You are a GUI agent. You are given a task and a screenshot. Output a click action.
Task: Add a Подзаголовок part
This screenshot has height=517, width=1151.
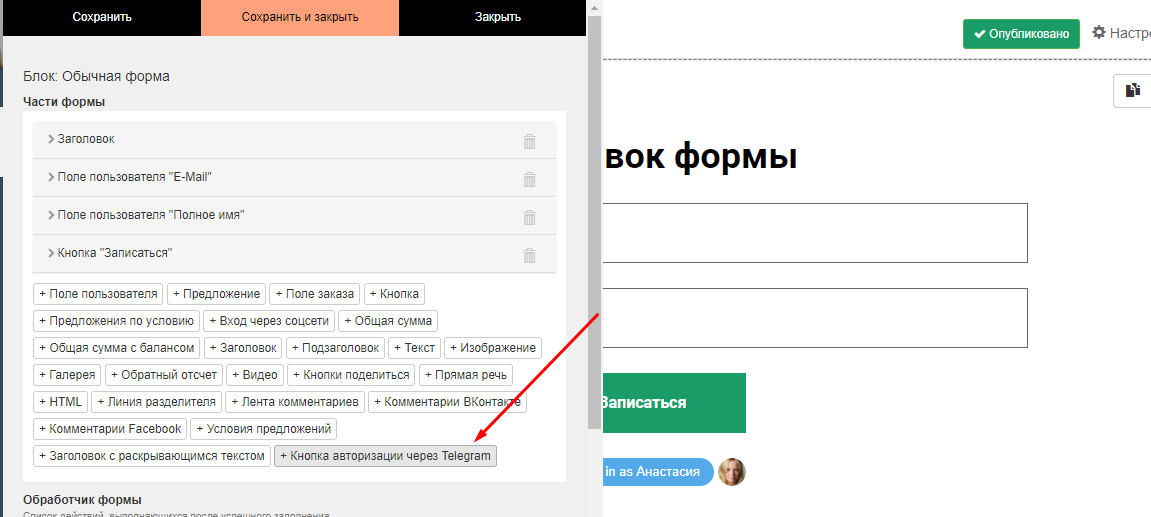[335, 347]
